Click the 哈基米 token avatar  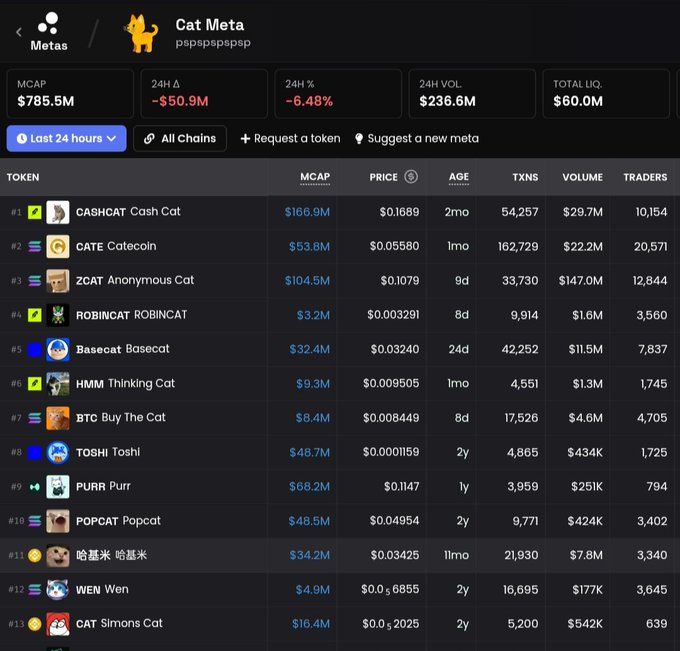tap(58, 555)
